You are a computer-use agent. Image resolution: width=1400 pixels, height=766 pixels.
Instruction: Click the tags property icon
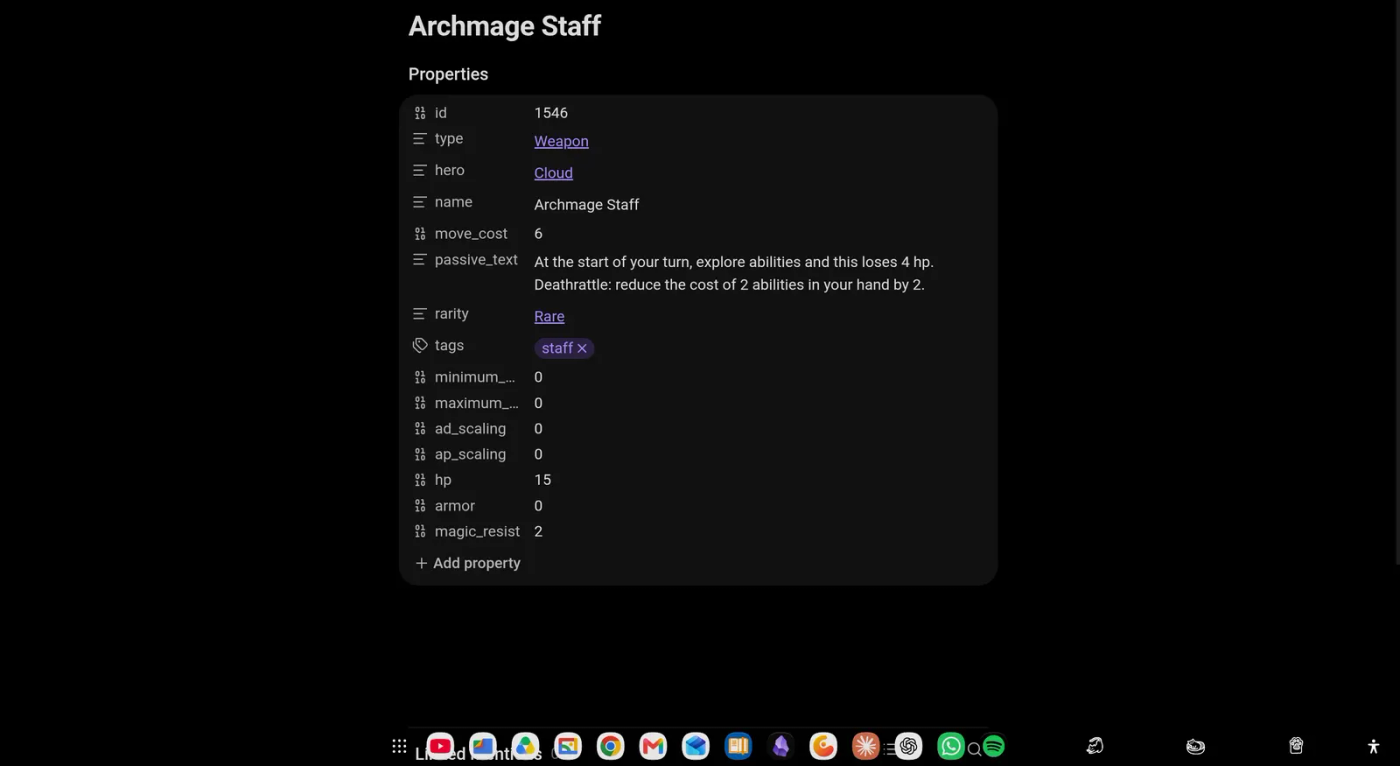pos(420,345)
